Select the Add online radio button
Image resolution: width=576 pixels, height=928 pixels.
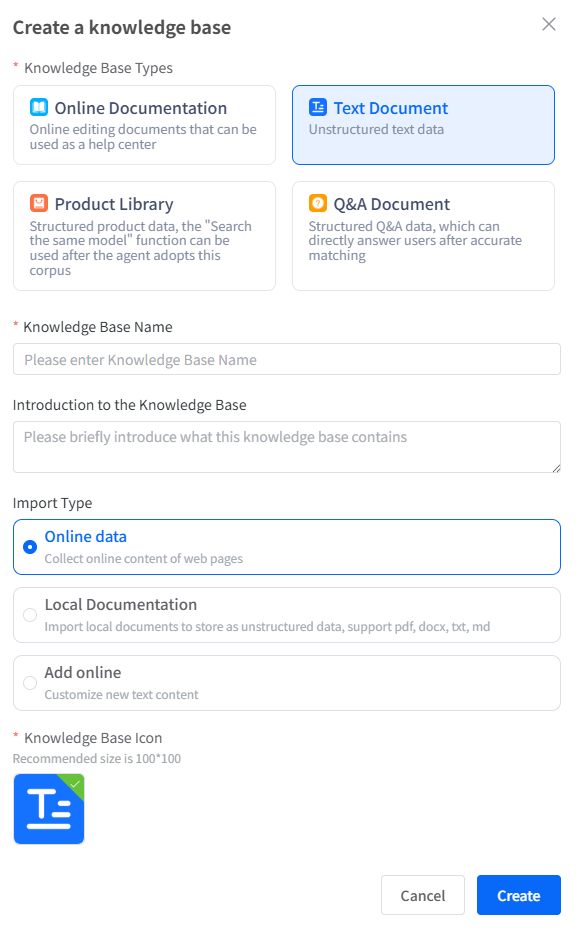coord(30,683)
